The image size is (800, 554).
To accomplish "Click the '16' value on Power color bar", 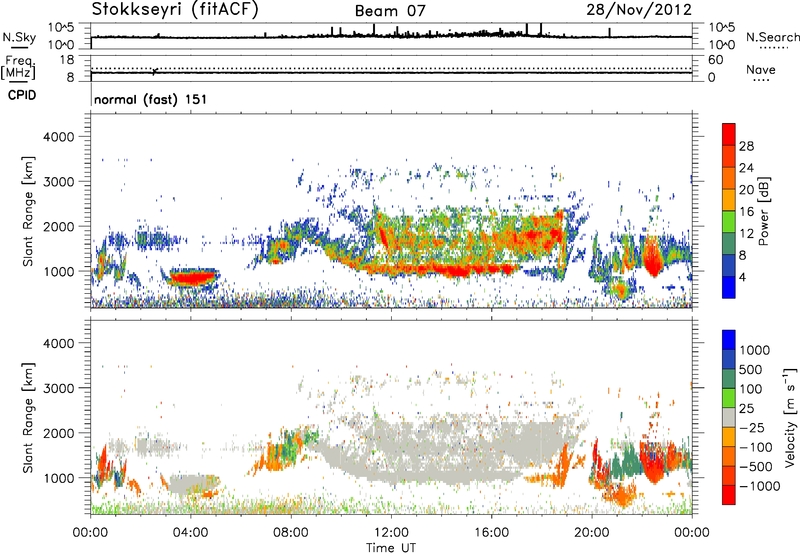I will 746,212.
